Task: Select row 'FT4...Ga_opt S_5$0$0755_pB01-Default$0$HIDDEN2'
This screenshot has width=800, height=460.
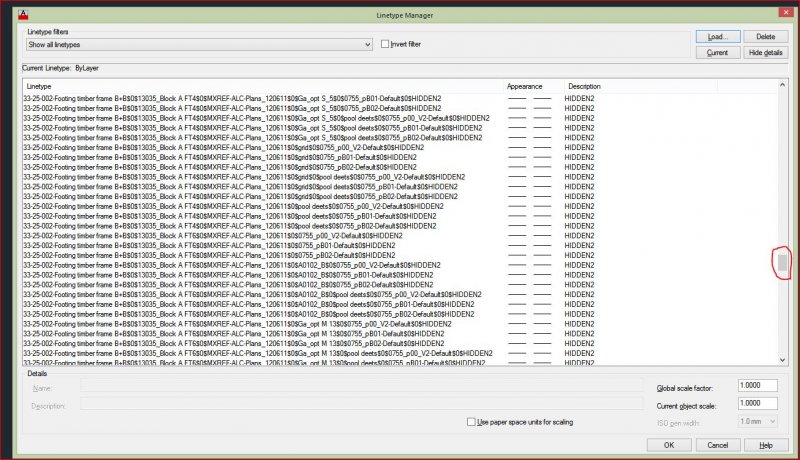Action: click(401, 98)
